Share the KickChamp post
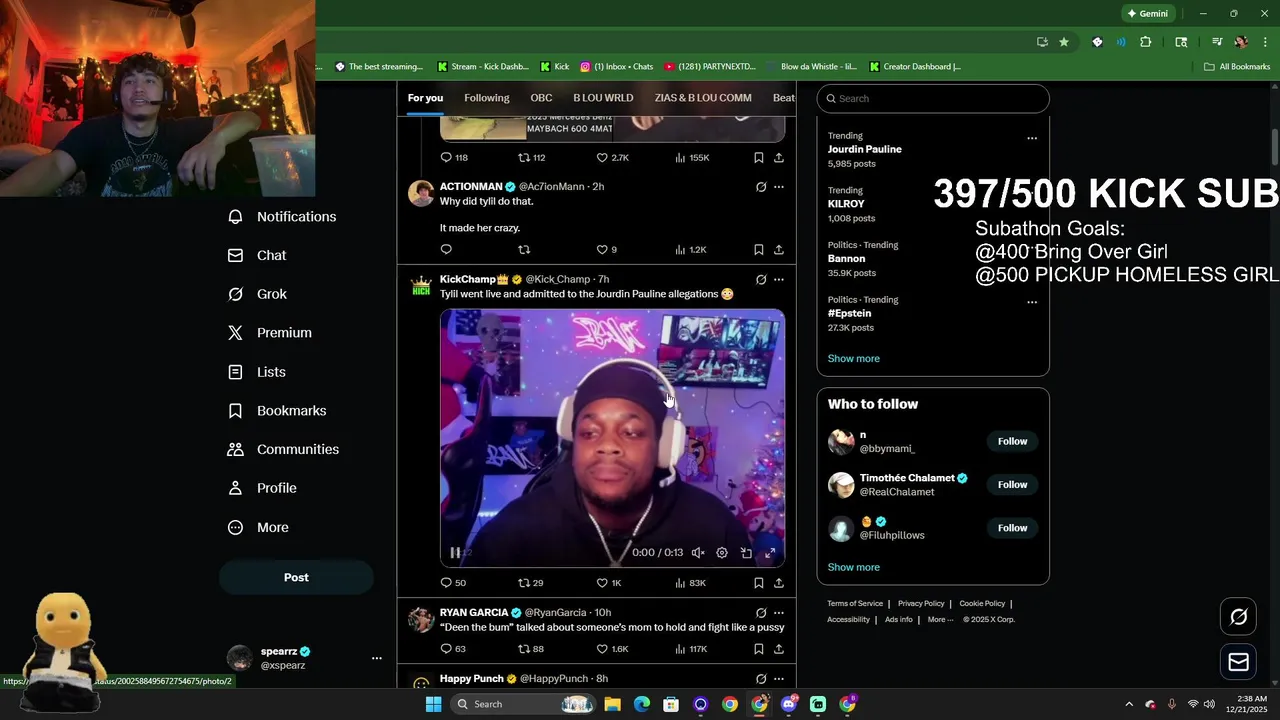This screenshot has width=1280, height=720. [779, 583]
